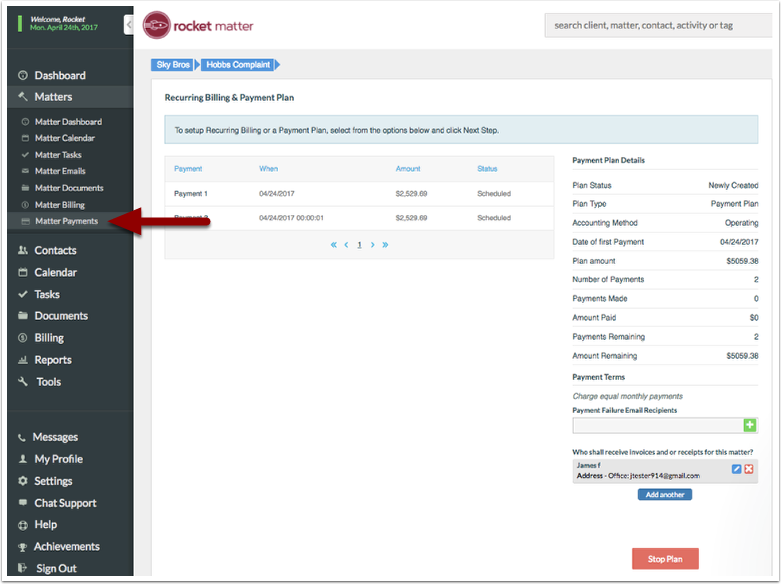781x584 pixels.
Task: Click the Rocket Matter rocket logo
Action: 156,25
